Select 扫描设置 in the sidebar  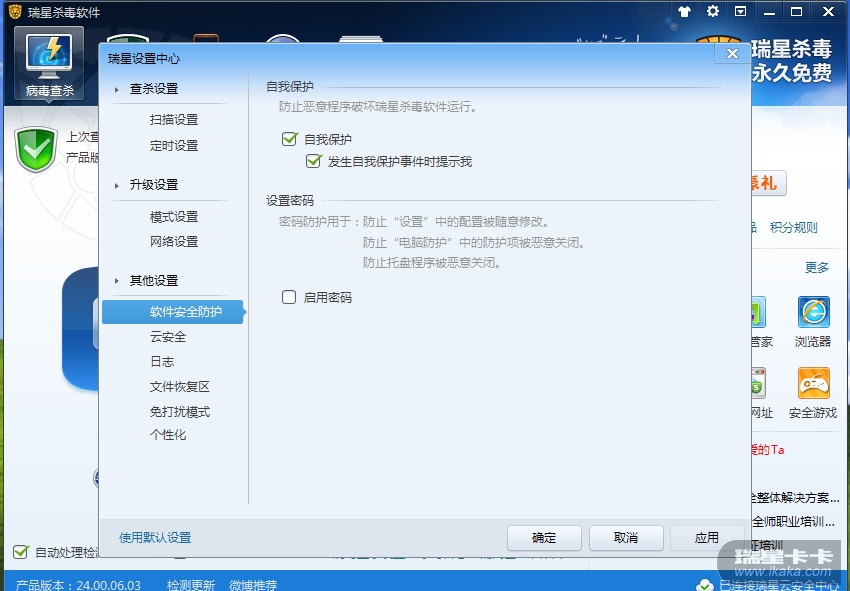[174, 120]
